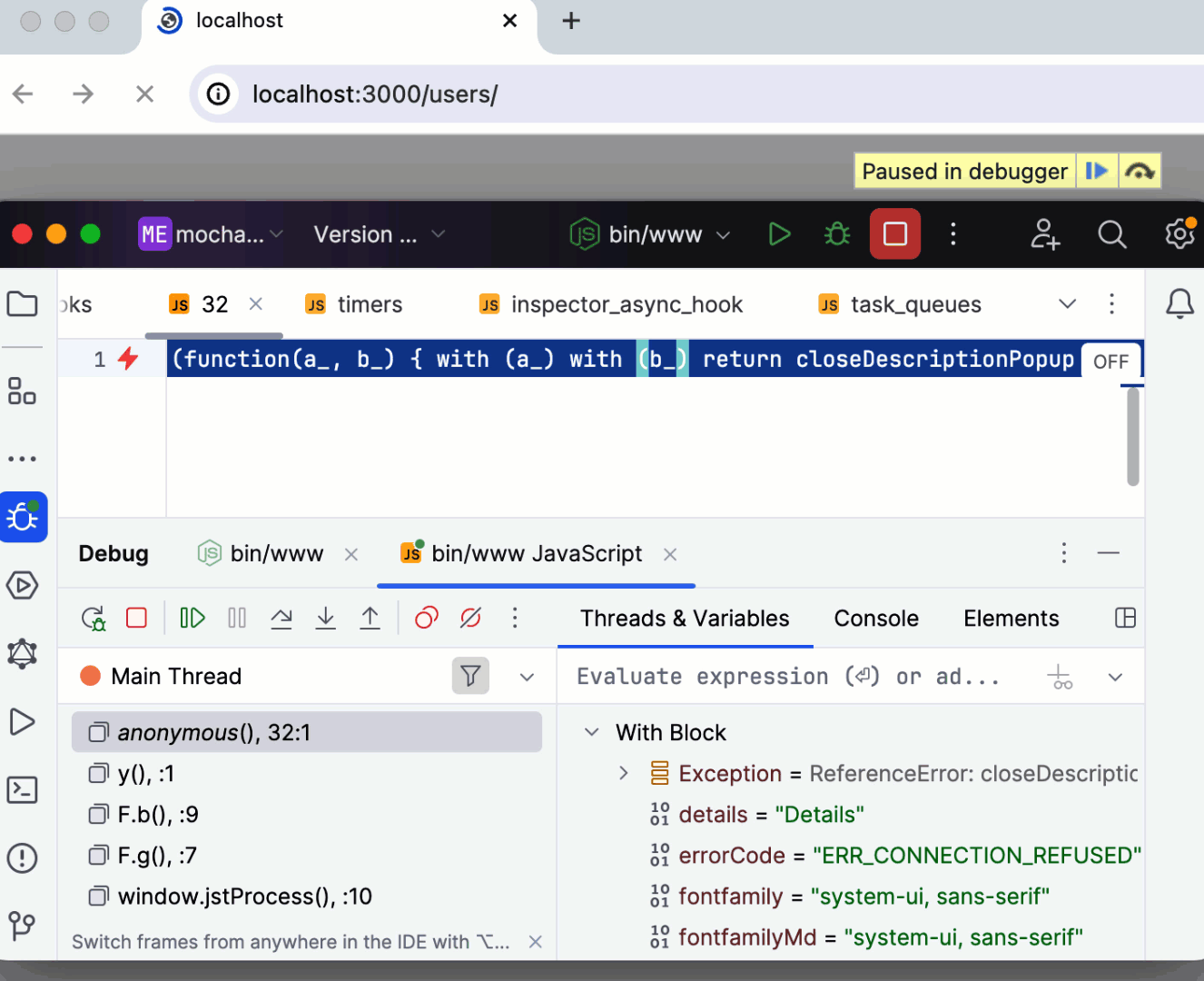The image size is (1204, 981).
Task: Click the Step Into debugger icon
Action: pos(325,618)
